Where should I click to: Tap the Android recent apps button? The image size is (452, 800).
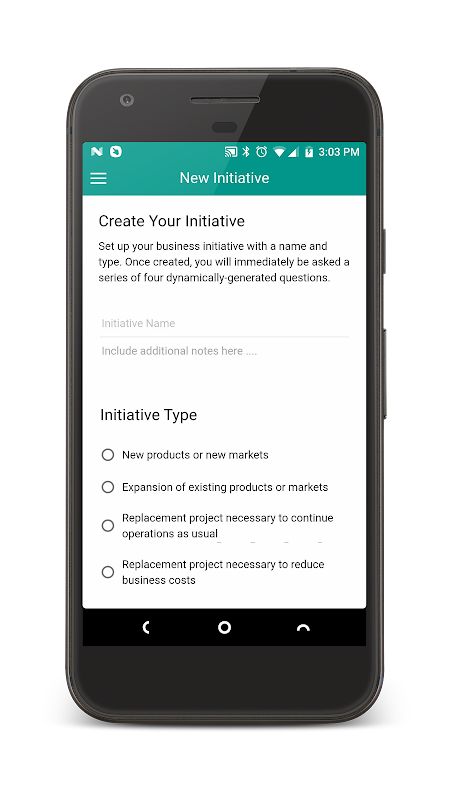[303, 628]
